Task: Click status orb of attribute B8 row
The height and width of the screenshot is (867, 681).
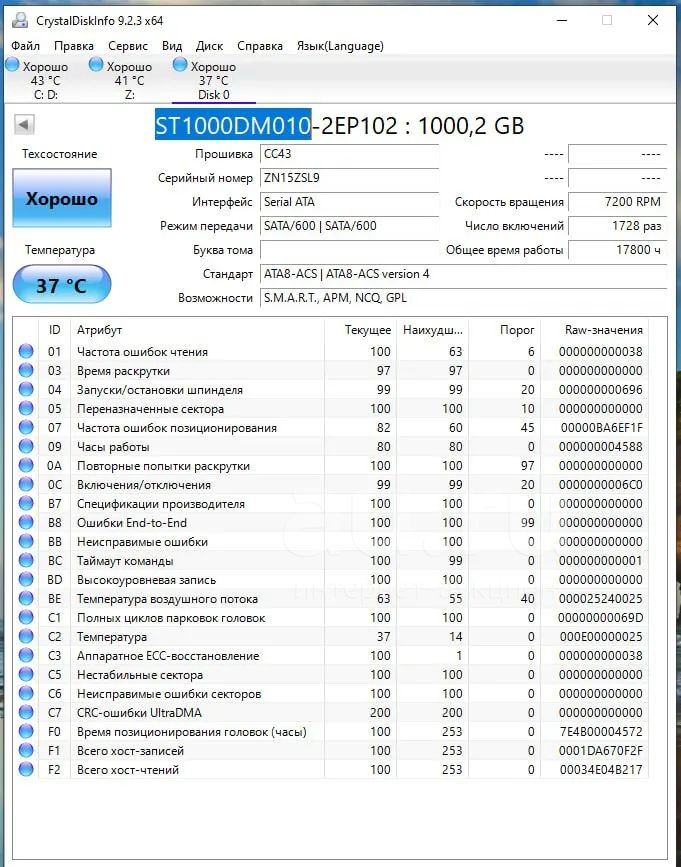Action: (26, 523)
